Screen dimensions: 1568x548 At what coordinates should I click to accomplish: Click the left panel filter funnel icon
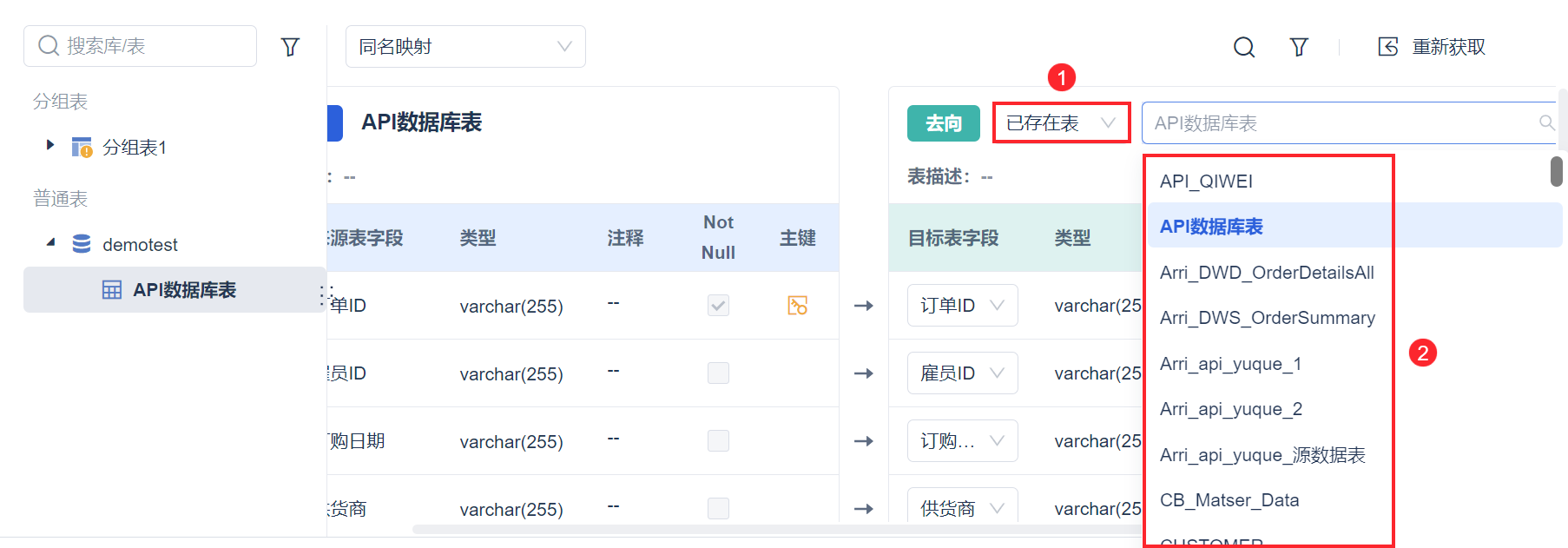pyautogui.click(x=290, y=47)
